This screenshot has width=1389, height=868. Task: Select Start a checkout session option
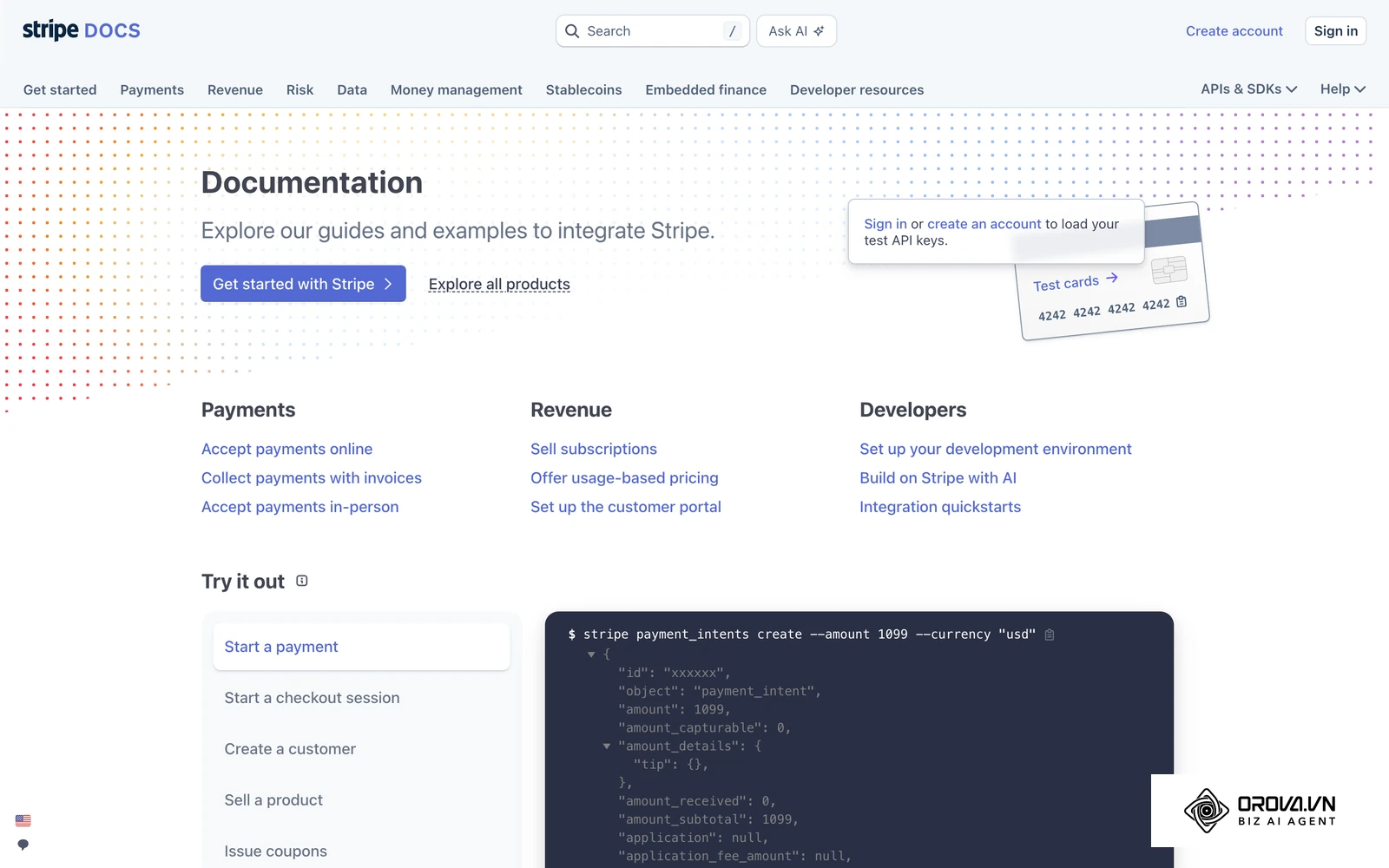pyautogui.click(x=361, y=698)
